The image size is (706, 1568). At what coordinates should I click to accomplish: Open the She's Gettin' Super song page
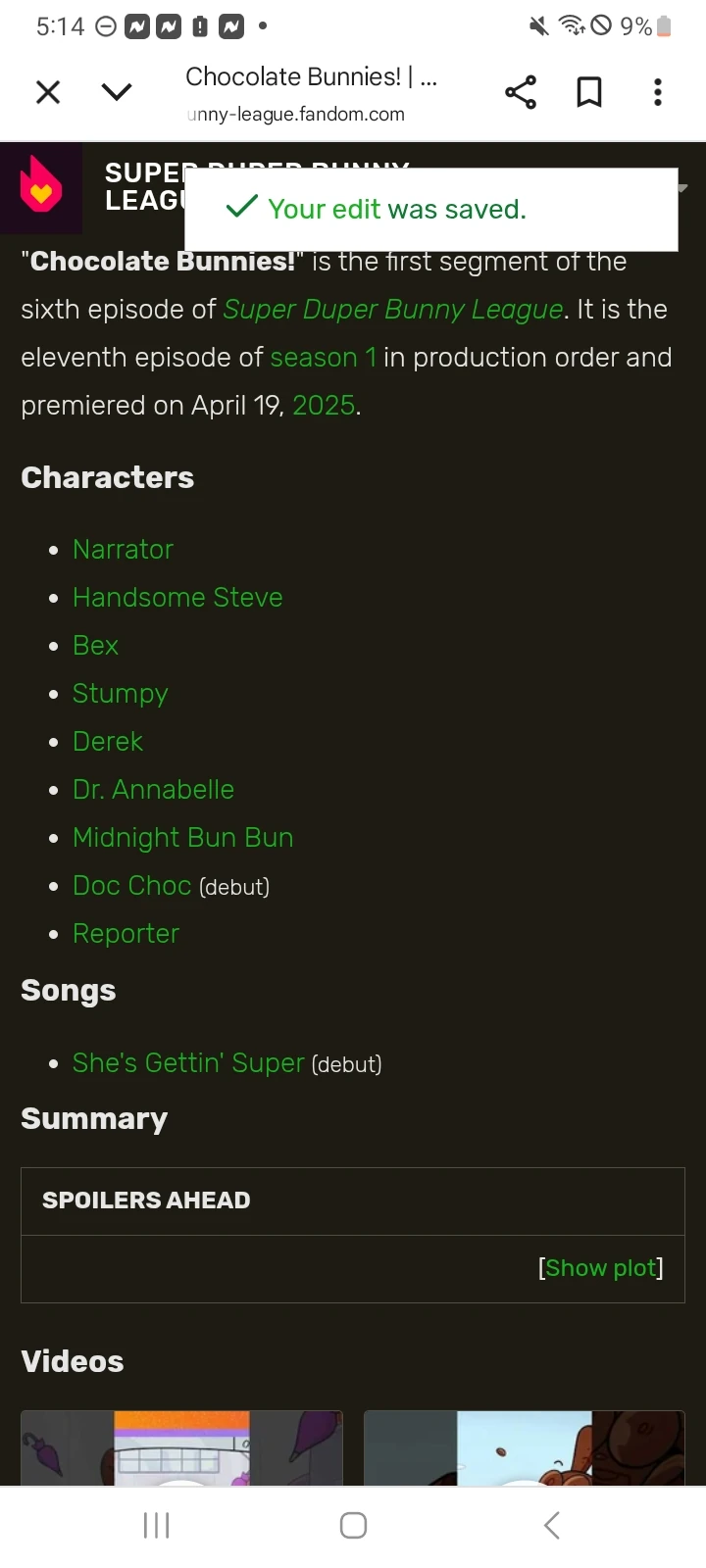point(188,1062)
